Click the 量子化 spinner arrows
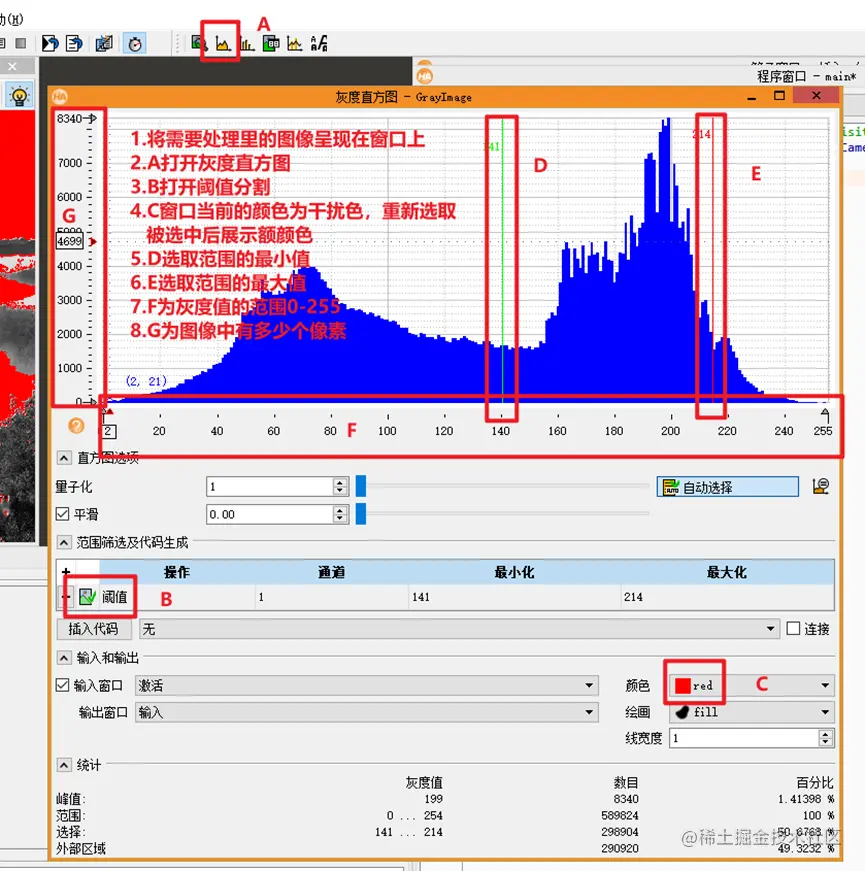Screen dimensions: 865x871 [340, 487]
